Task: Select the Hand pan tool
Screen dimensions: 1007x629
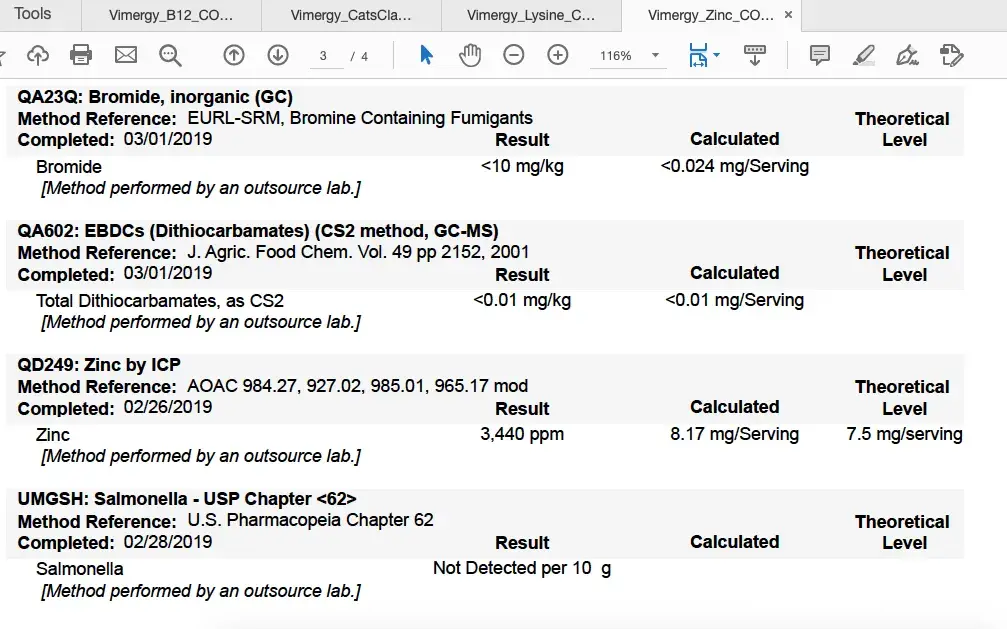Action: (x=470, y=56)
